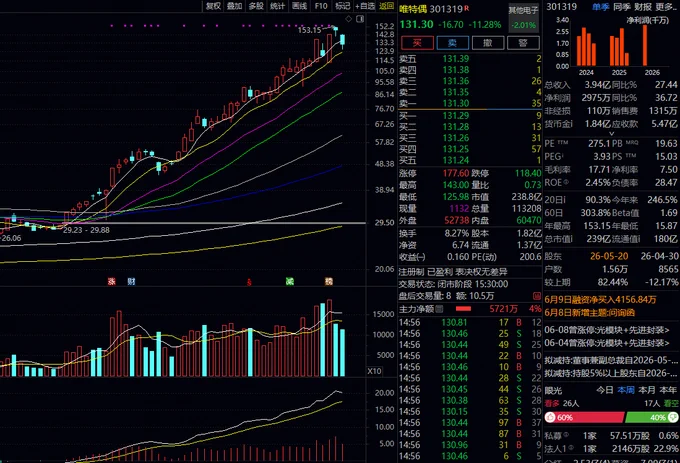Viewport: 680px width, 463px height.
Task: Open 06-08曾涨停 光模块 news link
Action: (x=607, y=330)
